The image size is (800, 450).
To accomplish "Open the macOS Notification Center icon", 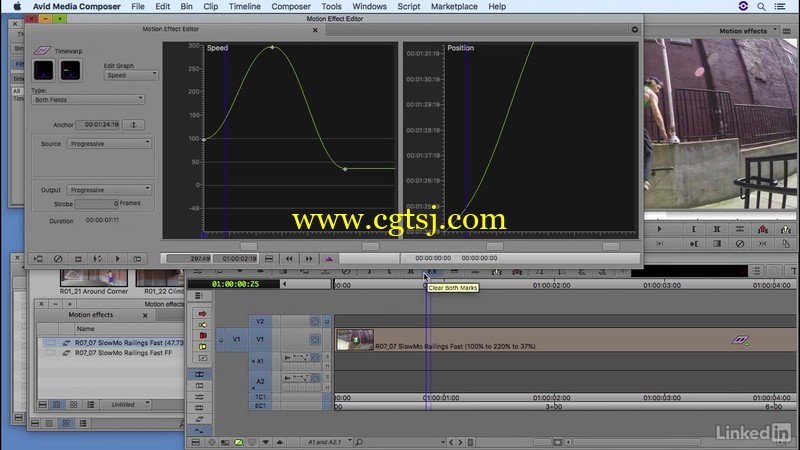I will (780, 7).
